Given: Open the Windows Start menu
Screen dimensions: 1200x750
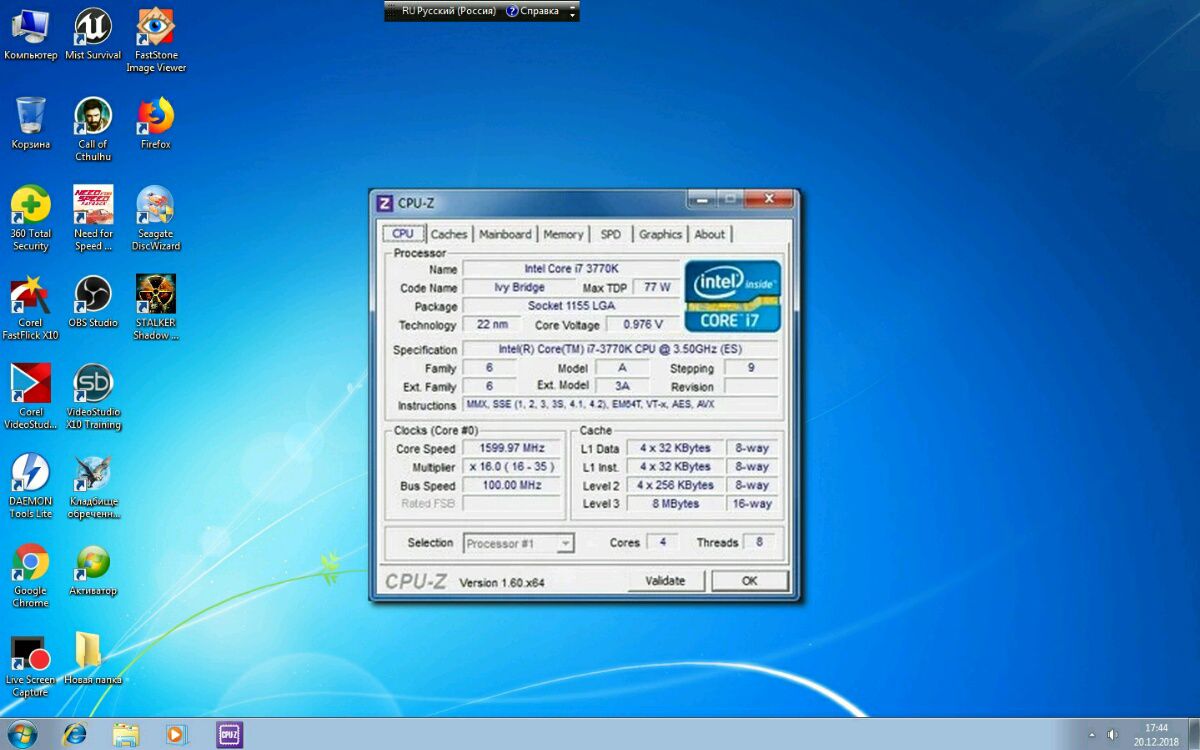Looking at the screenshot, I should pyautogui.click(x=21, y=734).
